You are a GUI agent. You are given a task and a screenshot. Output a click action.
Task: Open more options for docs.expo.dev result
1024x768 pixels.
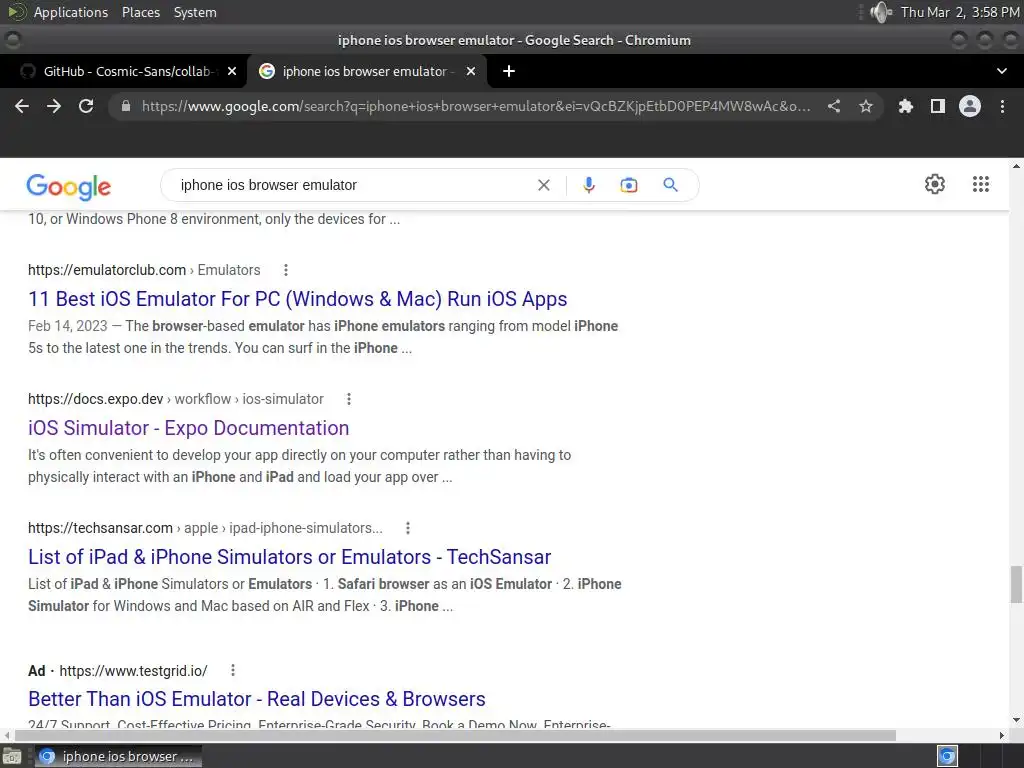349,399
